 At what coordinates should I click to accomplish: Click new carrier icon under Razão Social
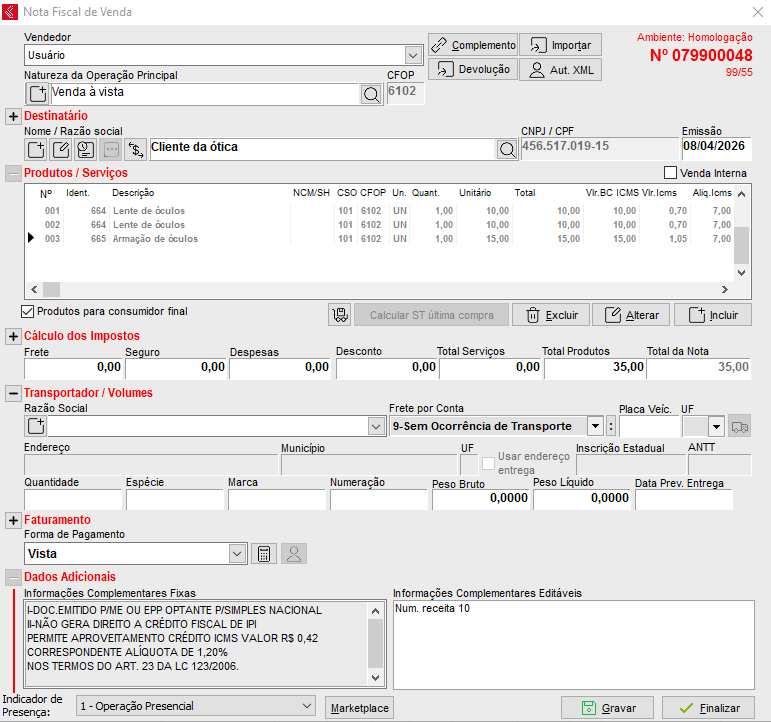(36, 426)
